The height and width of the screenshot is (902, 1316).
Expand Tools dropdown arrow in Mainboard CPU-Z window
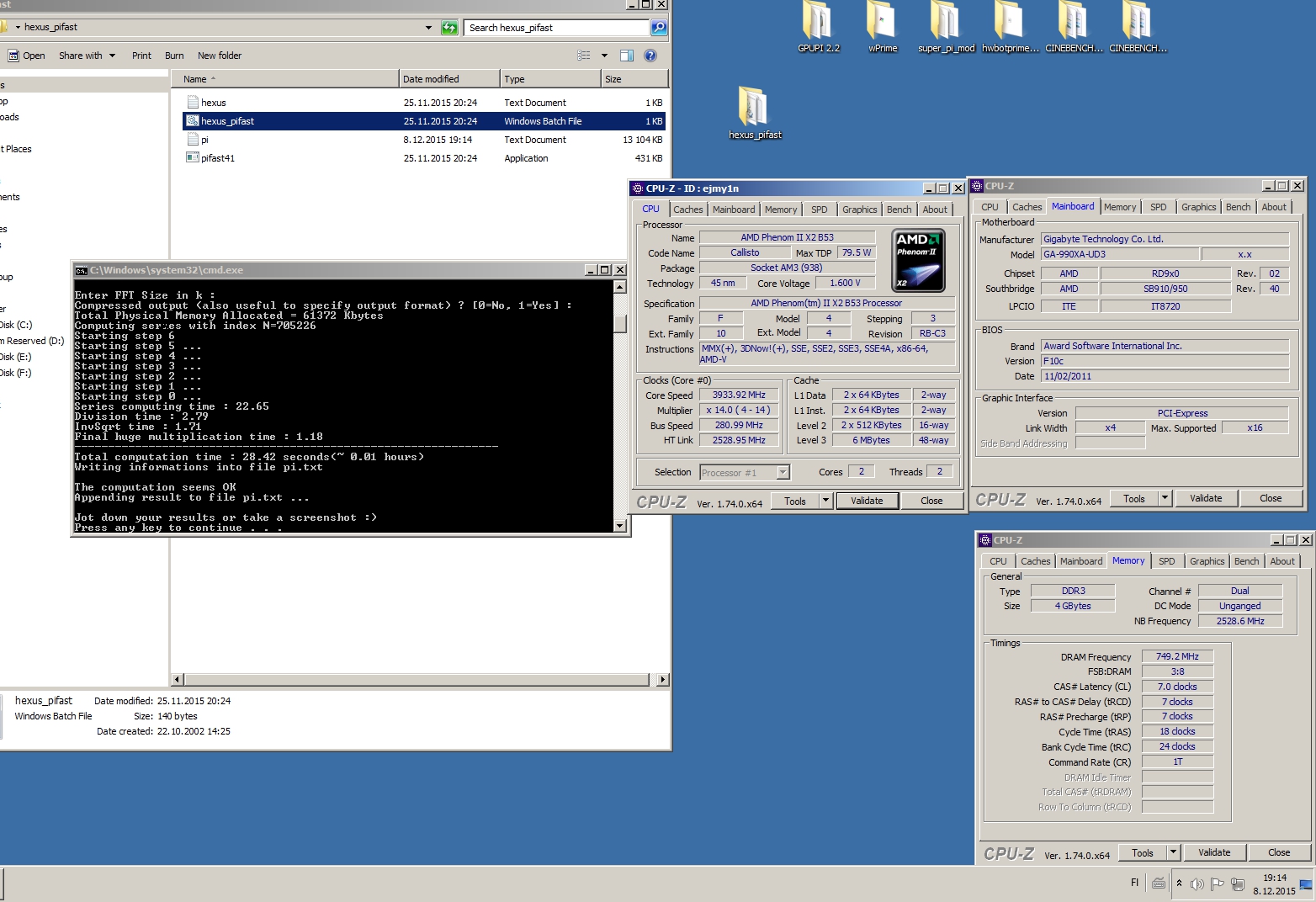pos(1165,498)
